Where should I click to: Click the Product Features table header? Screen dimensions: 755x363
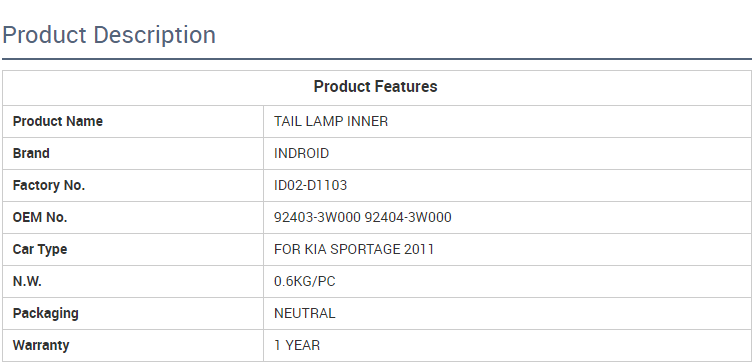[376, 87]
